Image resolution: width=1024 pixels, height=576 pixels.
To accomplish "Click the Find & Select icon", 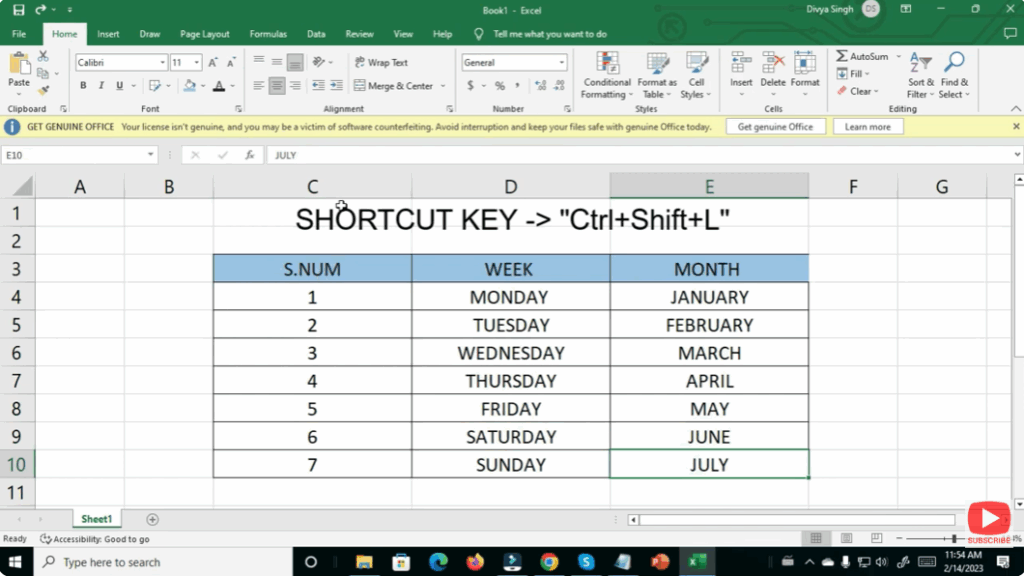I will pyautogui.click(x=955, y=77).
